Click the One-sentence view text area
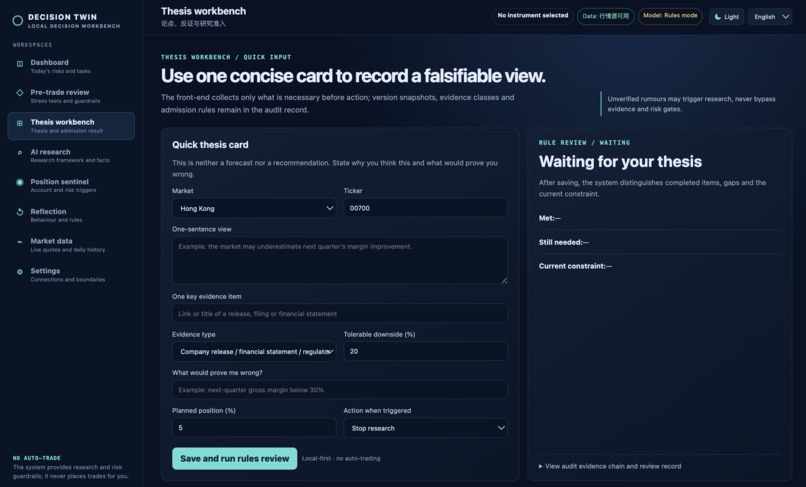 [340, 260]
